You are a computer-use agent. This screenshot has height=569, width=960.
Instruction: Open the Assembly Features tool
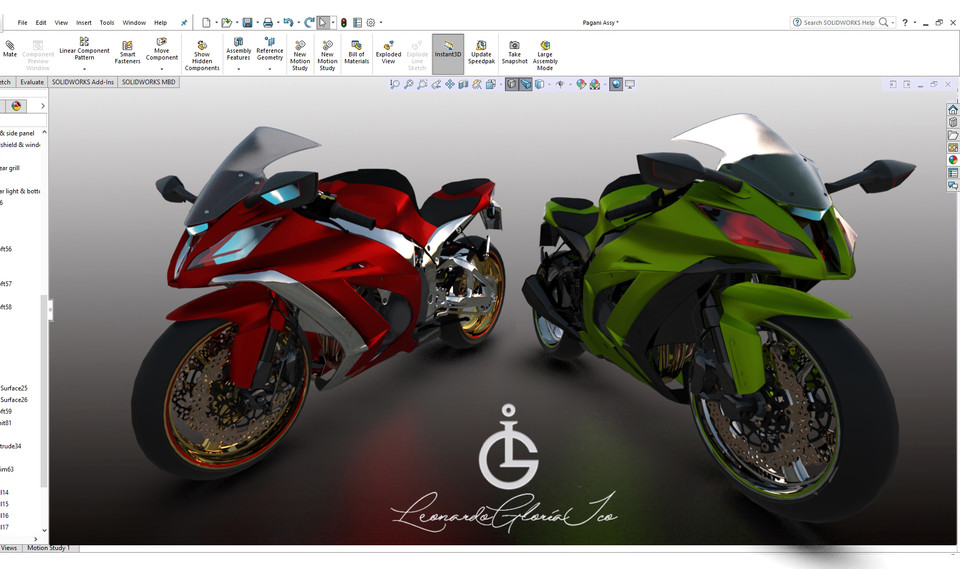238,48
